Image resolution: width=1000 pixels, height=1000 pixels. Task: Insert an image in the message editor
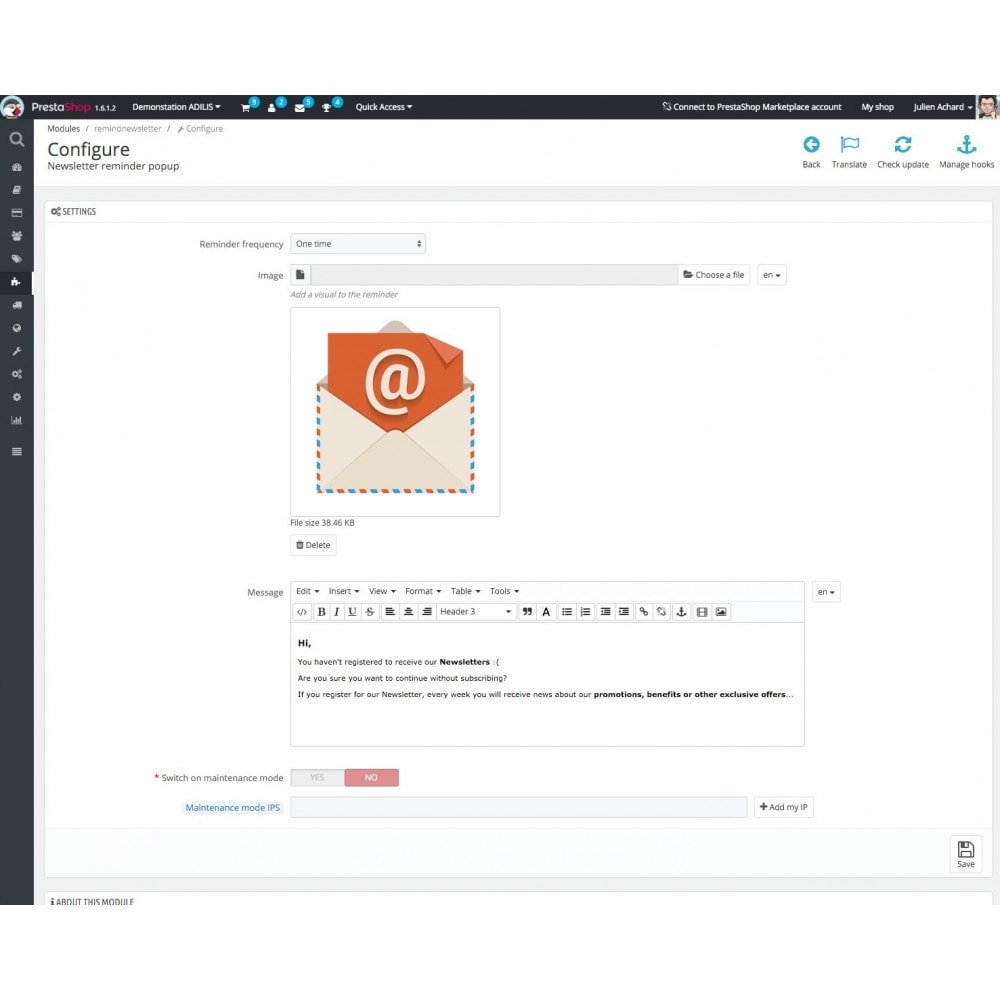tap(721, 612)
